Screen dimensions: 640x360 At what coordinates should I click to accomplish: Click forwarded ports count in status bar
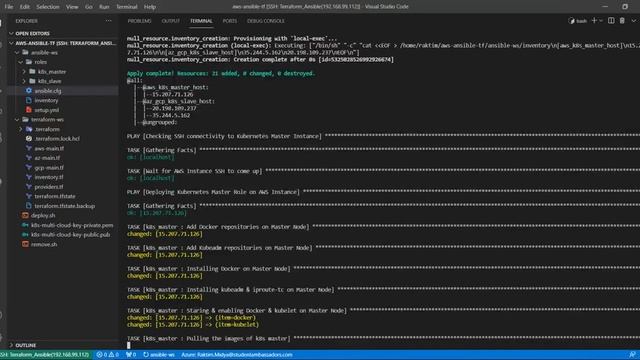(131, 355)
